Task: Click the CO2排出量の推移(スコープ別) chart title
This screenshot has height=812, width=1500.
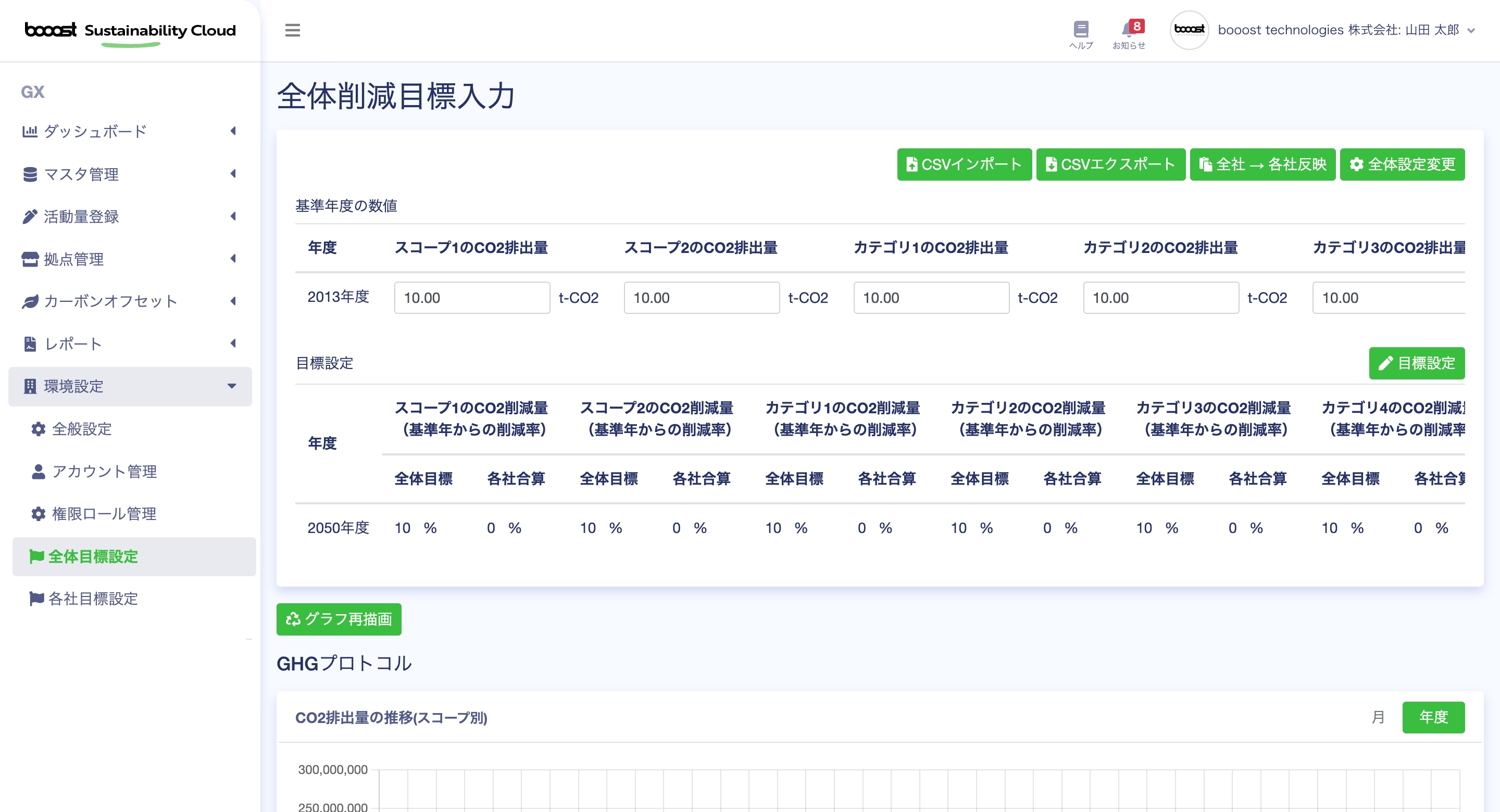Action: pyautogui.click(x=391, y=718)
